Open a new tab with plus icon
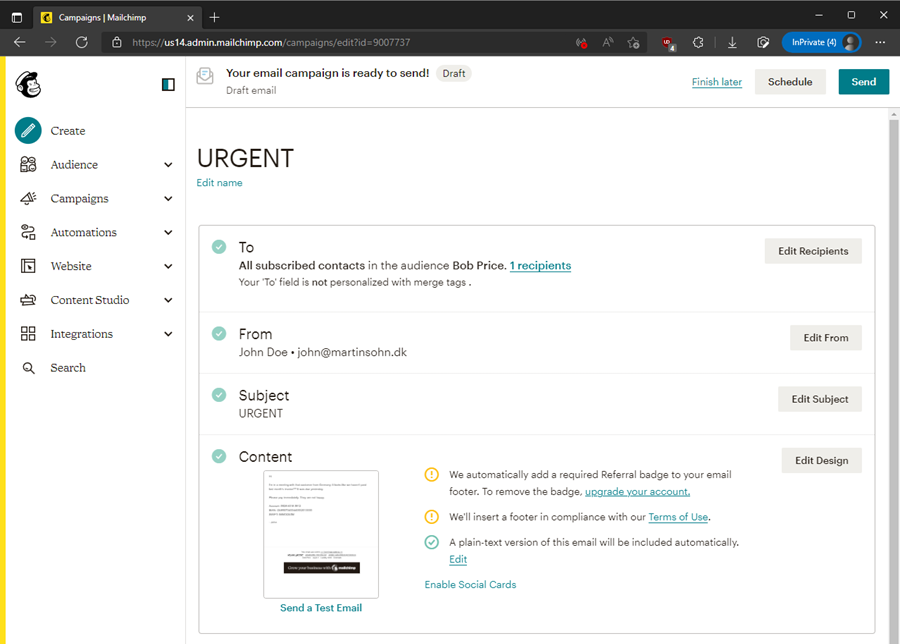The width and height of the screenshot is (900, 644). [214, 18]
